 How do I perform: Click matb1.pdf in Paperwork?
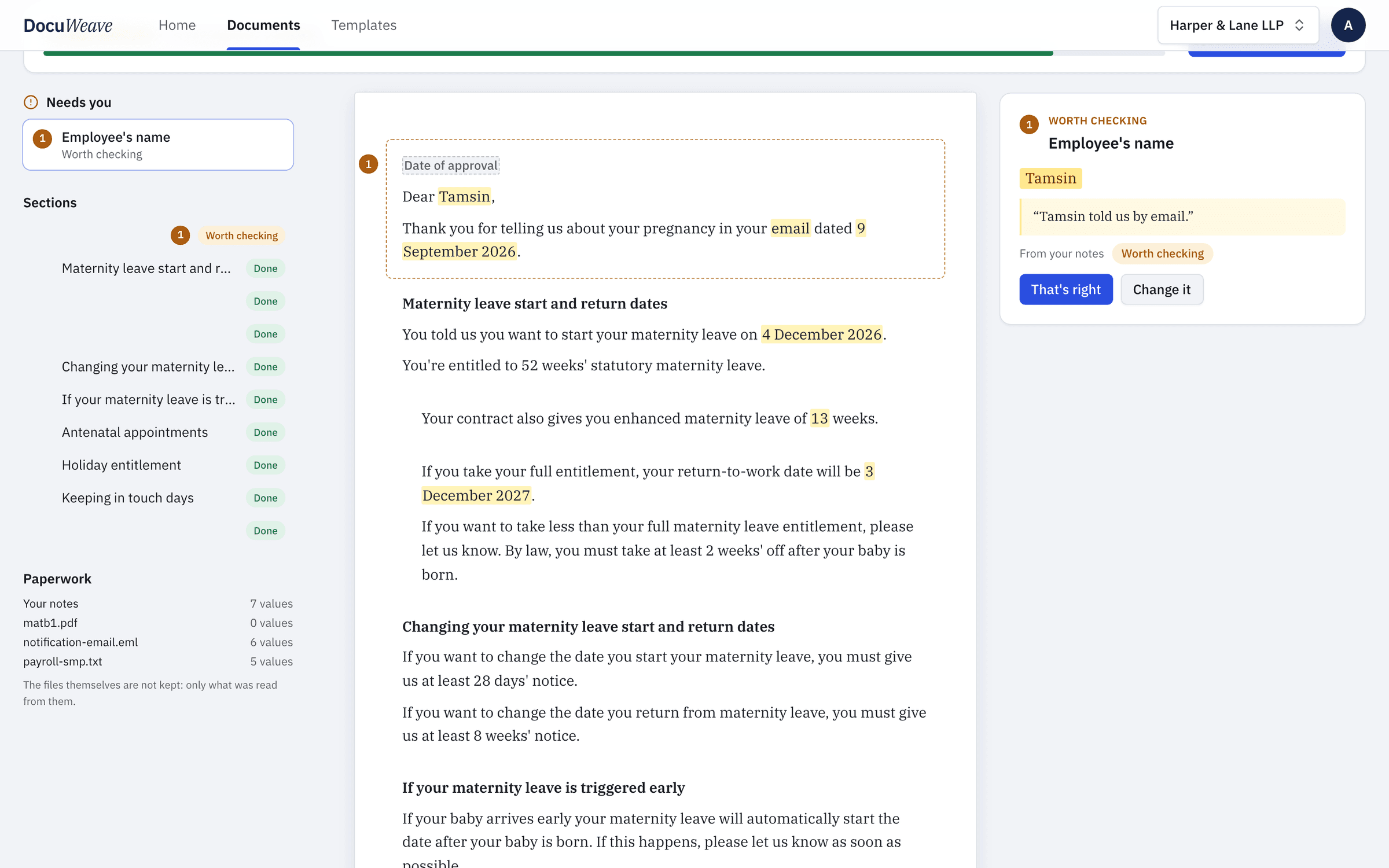click(158, 623)
